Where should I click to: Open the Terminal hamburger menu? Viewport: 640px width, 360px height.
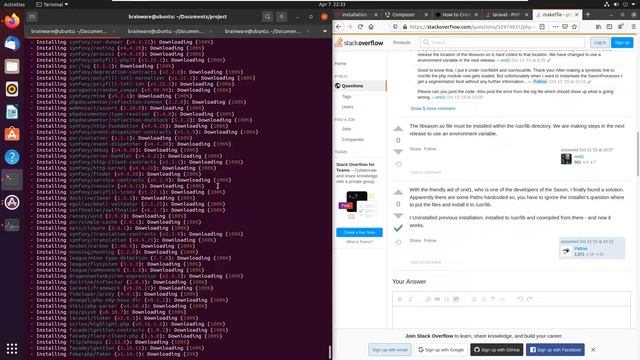click(x=282, y=17)
